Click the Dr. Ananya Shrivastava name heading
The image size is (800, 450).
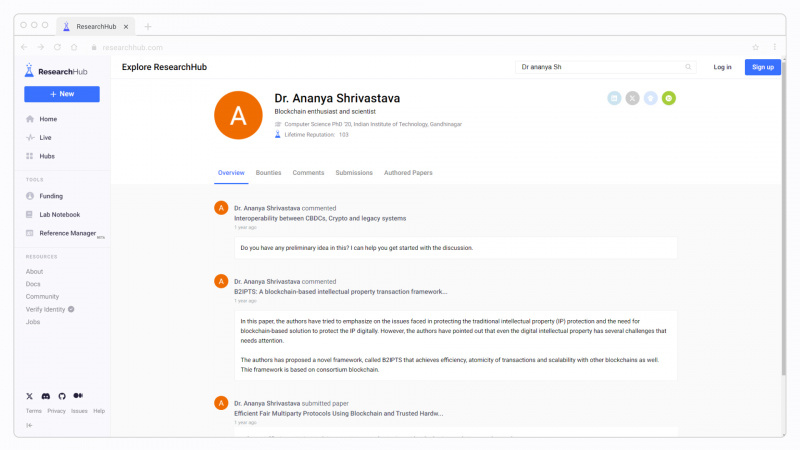click(337, 98)
